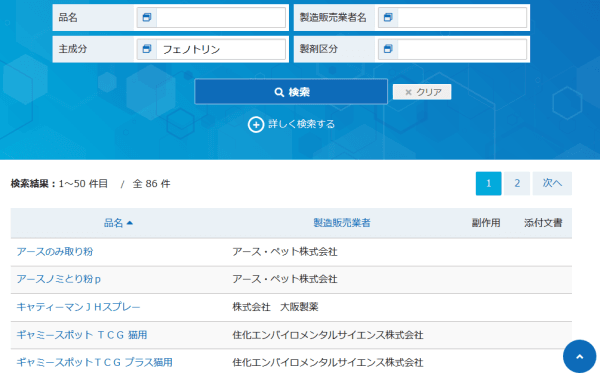Focus the 製剤区分 text input
Viewport: 600px width, 376px height.
pyautogui.click(x=462, y=49)
